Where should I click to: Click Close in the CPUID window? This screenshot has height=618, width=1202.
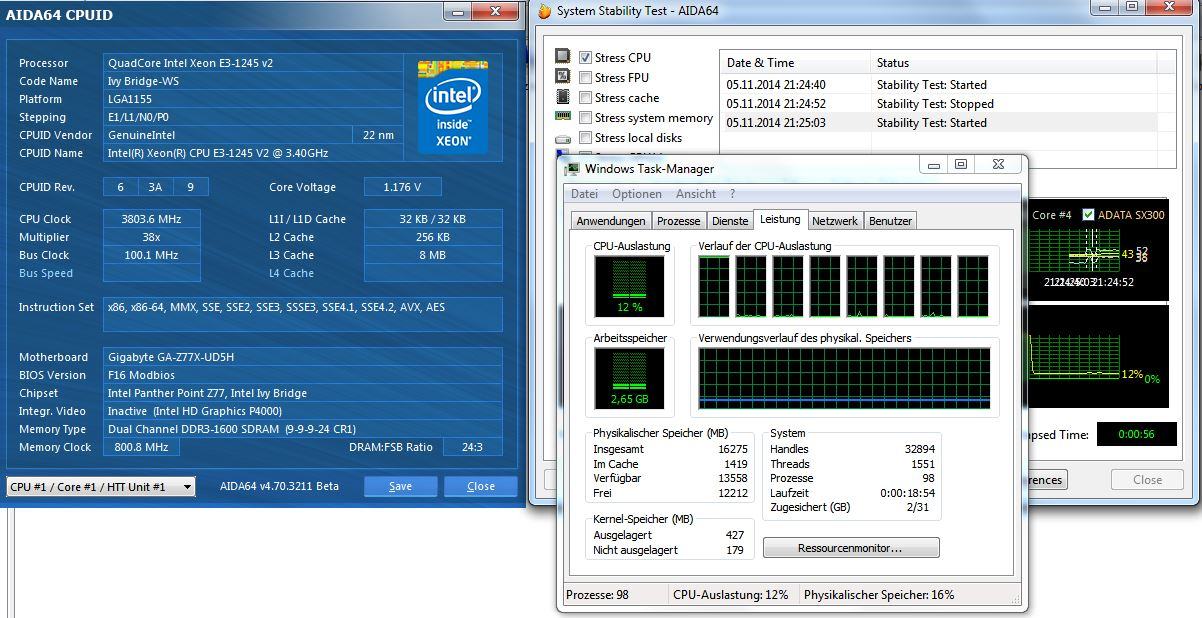point(481,486)
